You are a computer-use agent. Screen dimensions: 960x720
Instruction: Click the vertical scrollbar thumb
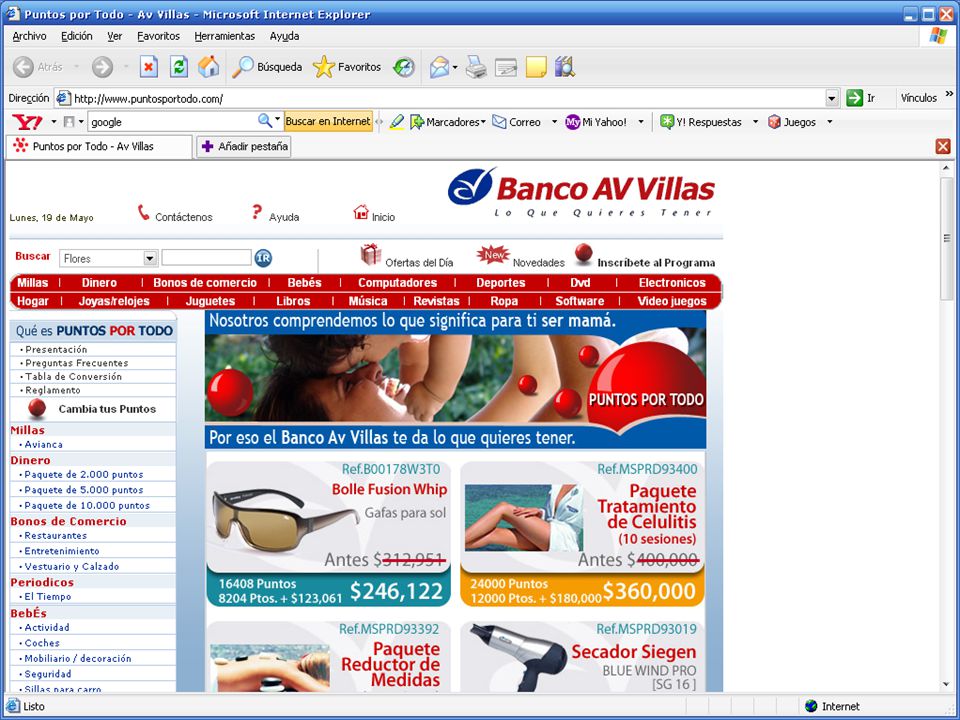tap(947, 238)
